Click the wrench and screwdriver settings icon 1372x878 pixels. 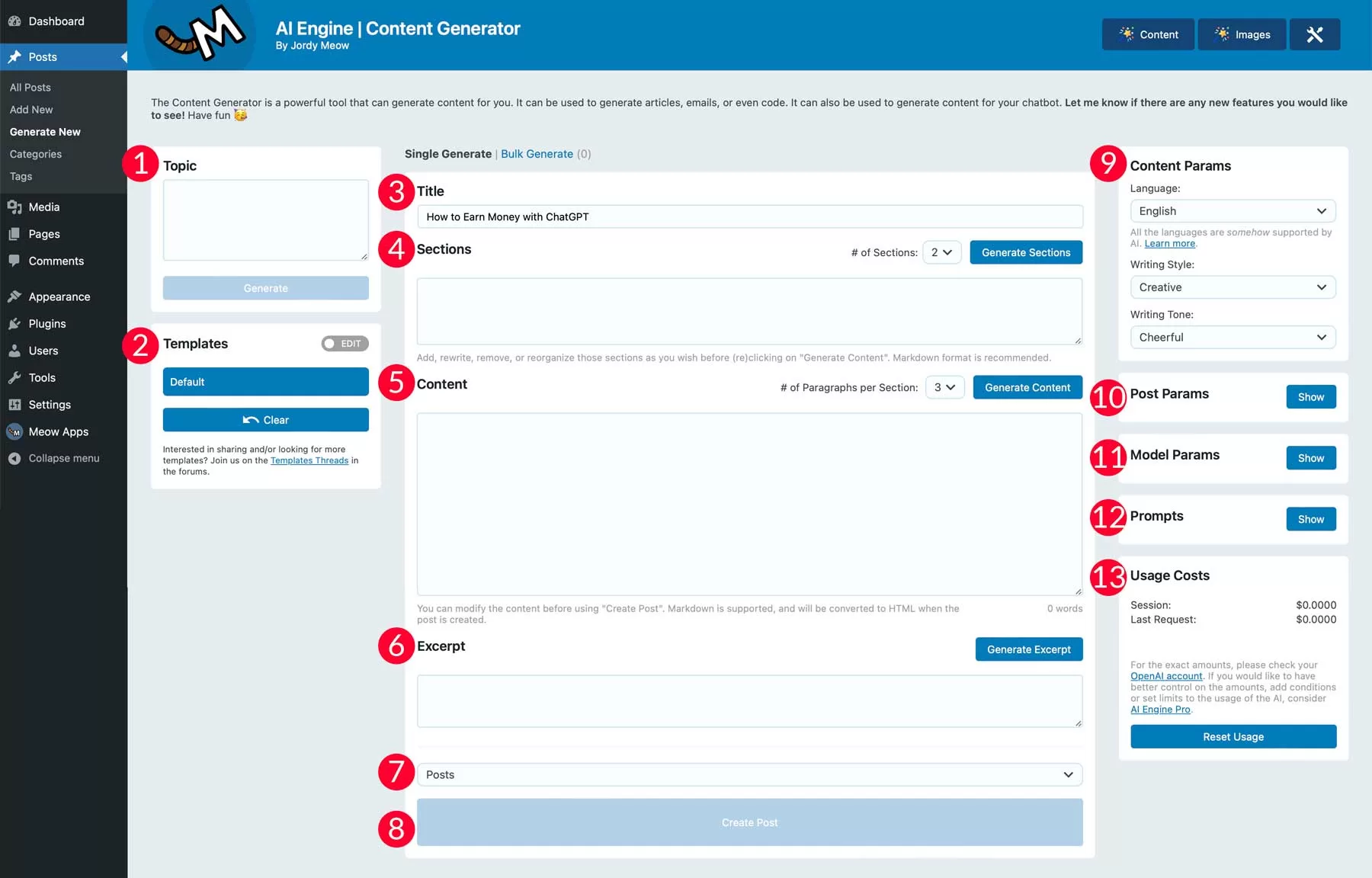[1314, 34]
